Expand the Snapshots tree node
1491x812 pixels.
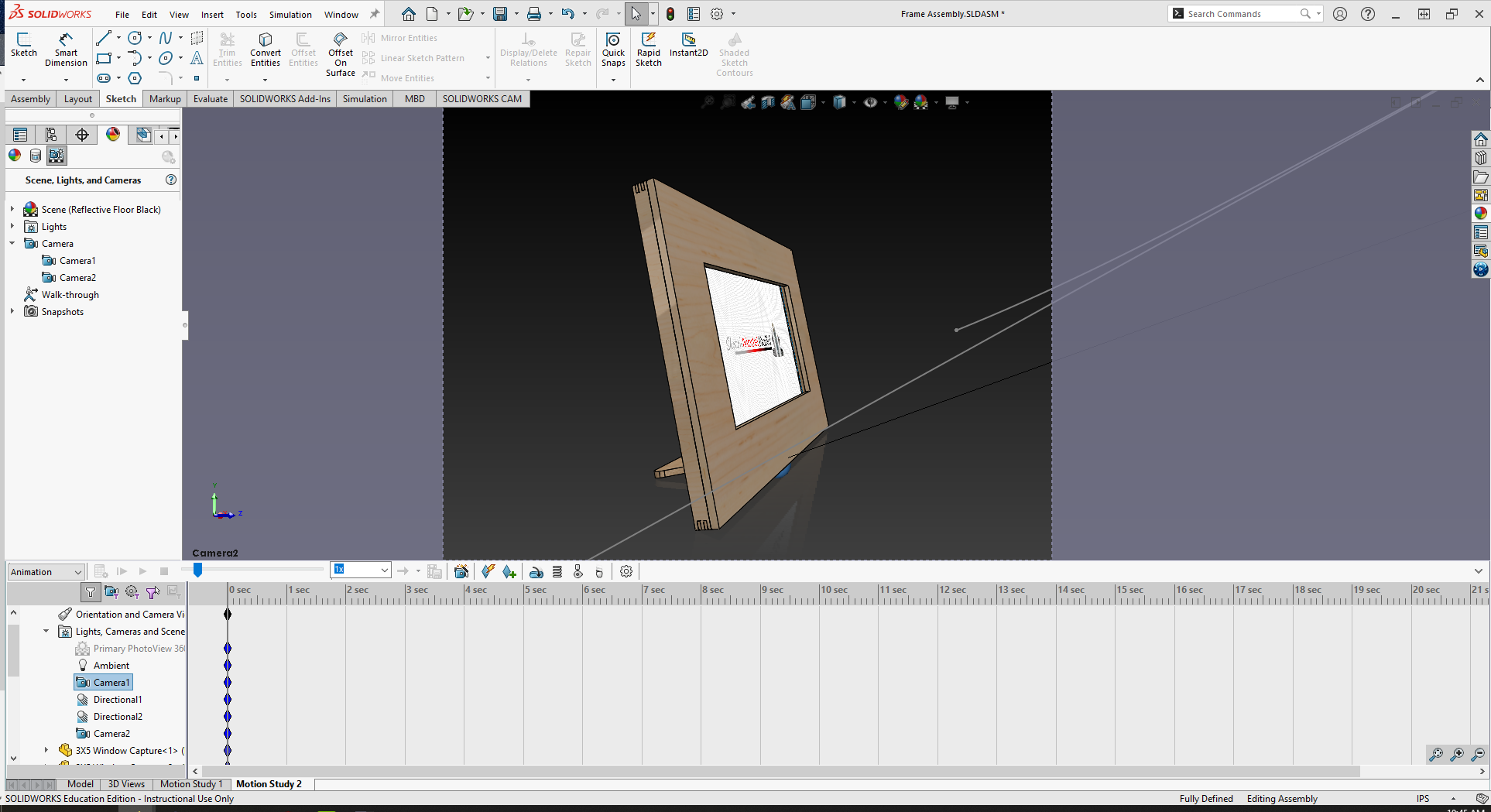pyautogui.click(x=12, y=311)
